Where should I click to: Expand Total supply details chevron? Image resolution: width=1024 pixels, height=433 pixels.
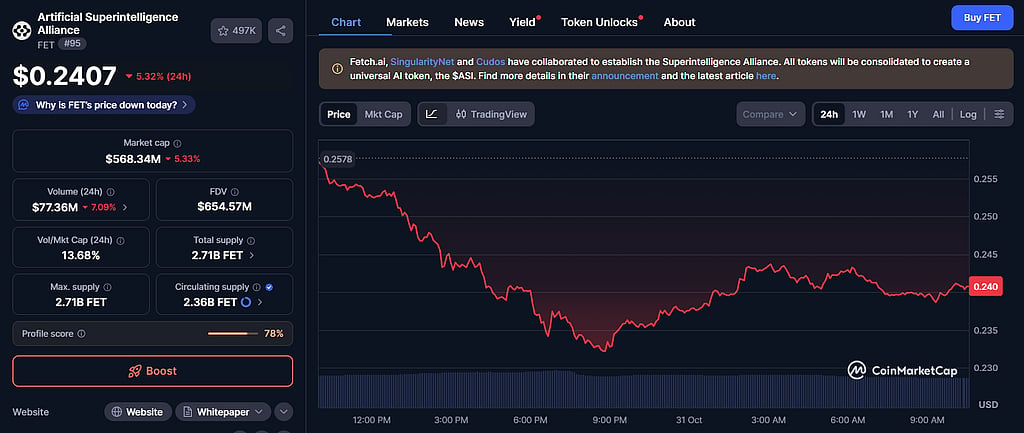(252, 255)
